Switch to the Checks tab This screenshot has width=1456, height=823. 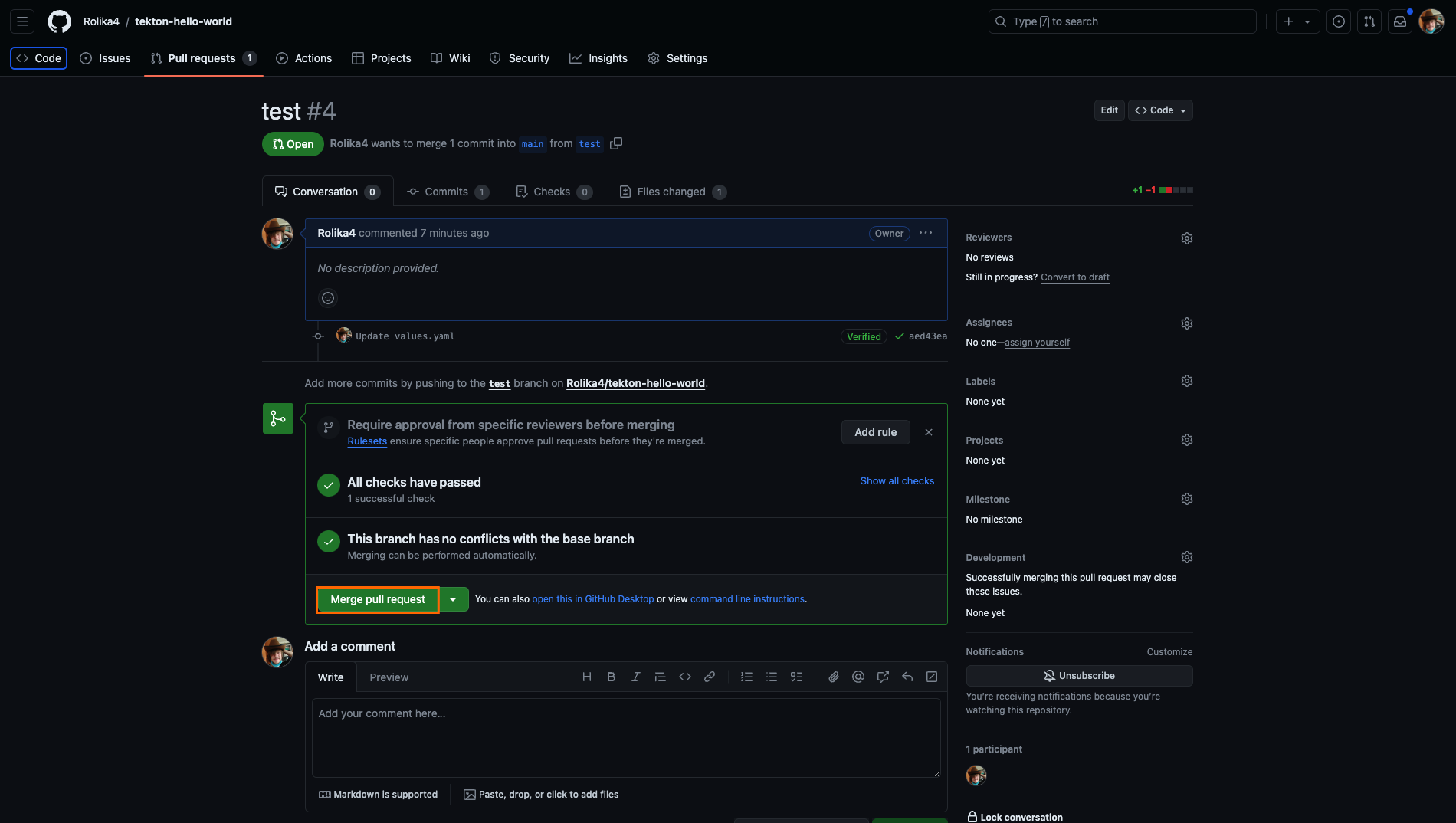pos(553,192)
